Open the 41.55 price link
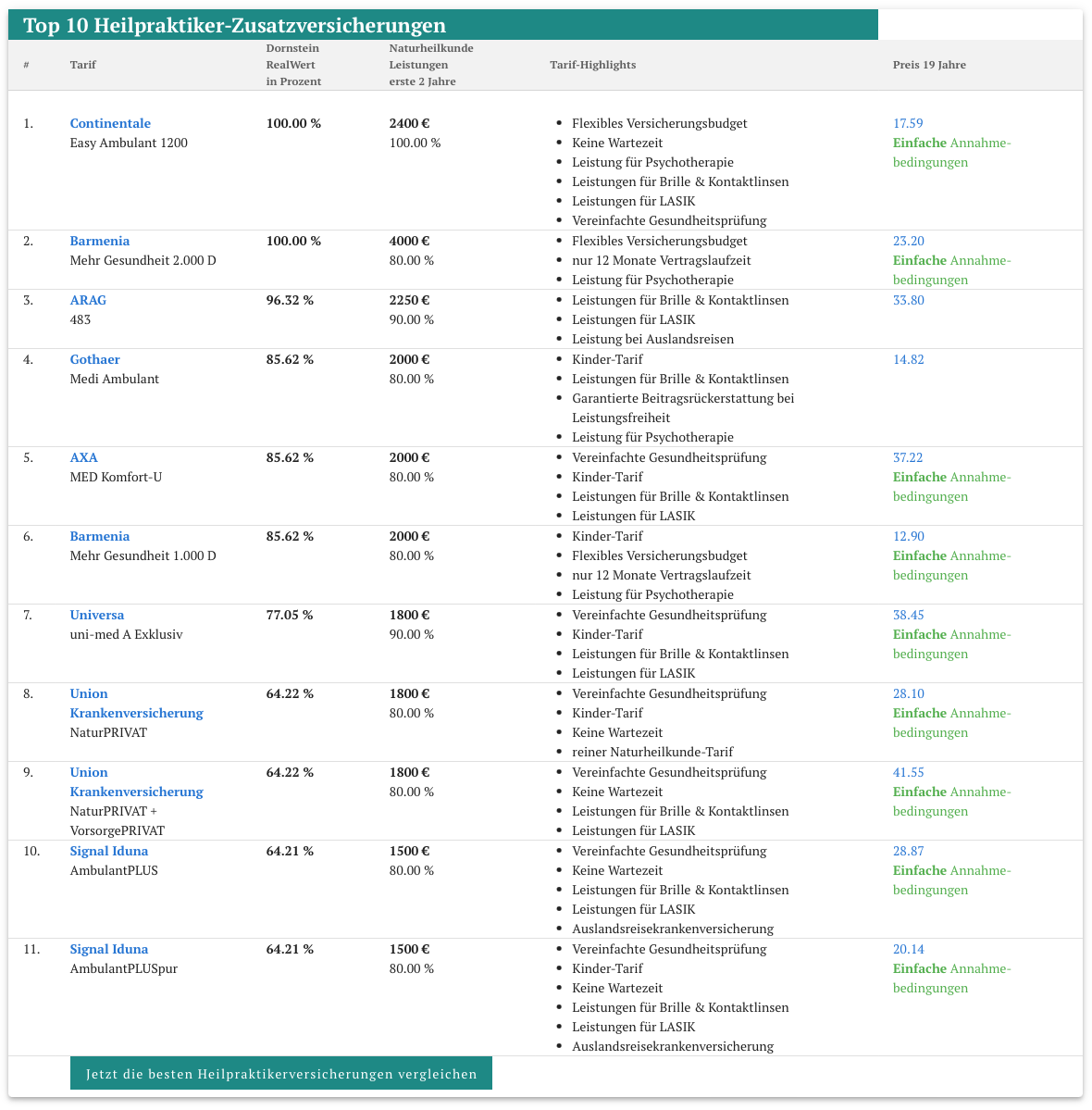Image resolution: width=1092 pixels, height=1110 pixels. (908, 772)
